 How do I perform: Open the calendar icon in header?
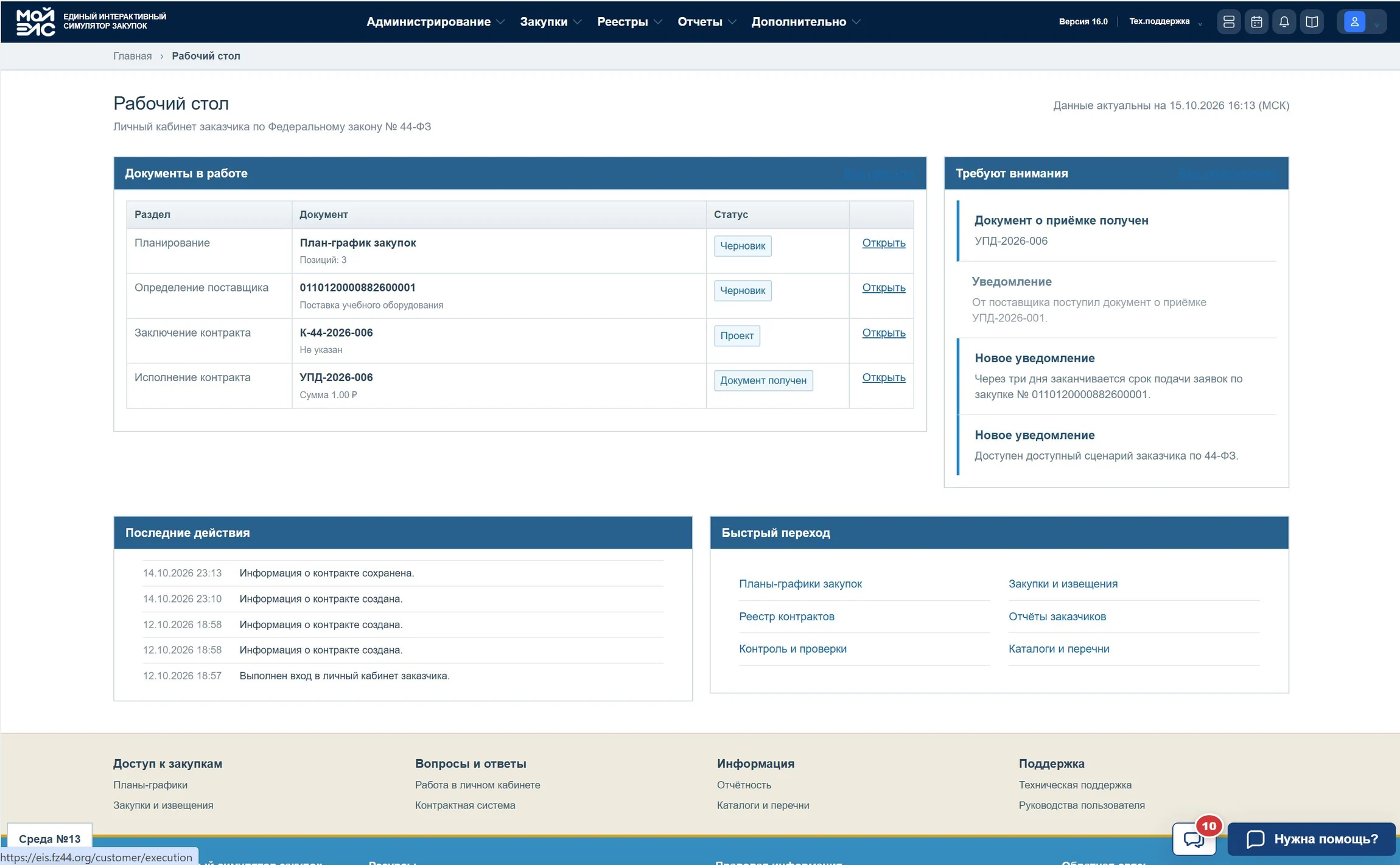1256,22
